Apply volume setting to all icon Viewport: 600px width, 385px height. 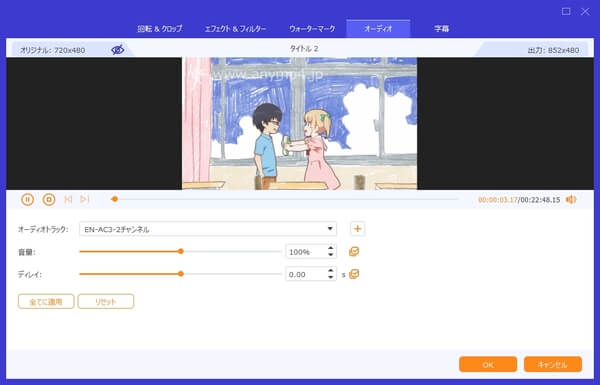pos(354,251)
